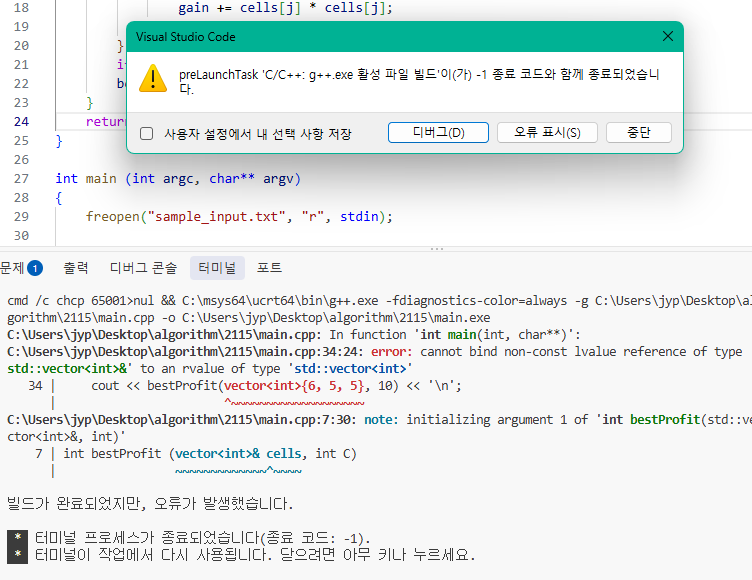Click 'gain += cells[j] * cells[j];' code line

(285, 8)
